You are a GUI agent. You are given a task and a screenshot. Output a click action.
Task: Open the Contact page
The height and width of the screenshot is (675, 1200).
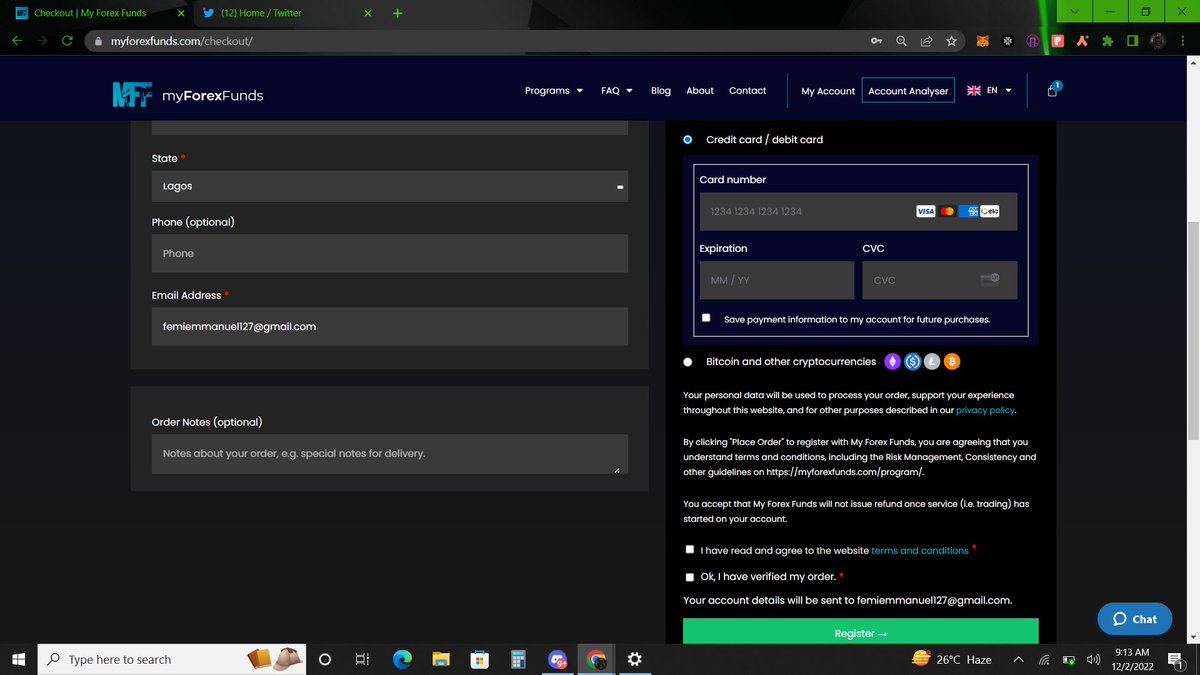[x=747, y=91]
